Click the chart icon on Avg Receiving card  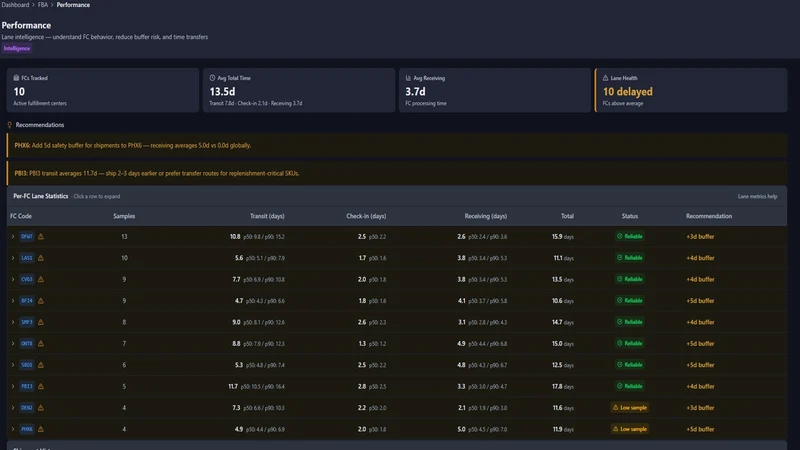(x=408, y=78)
